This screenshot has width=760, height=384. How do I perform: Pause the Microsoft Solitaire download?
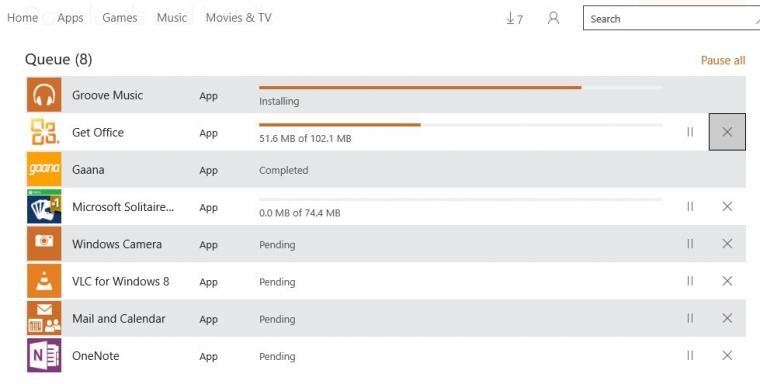coord(690,207)
